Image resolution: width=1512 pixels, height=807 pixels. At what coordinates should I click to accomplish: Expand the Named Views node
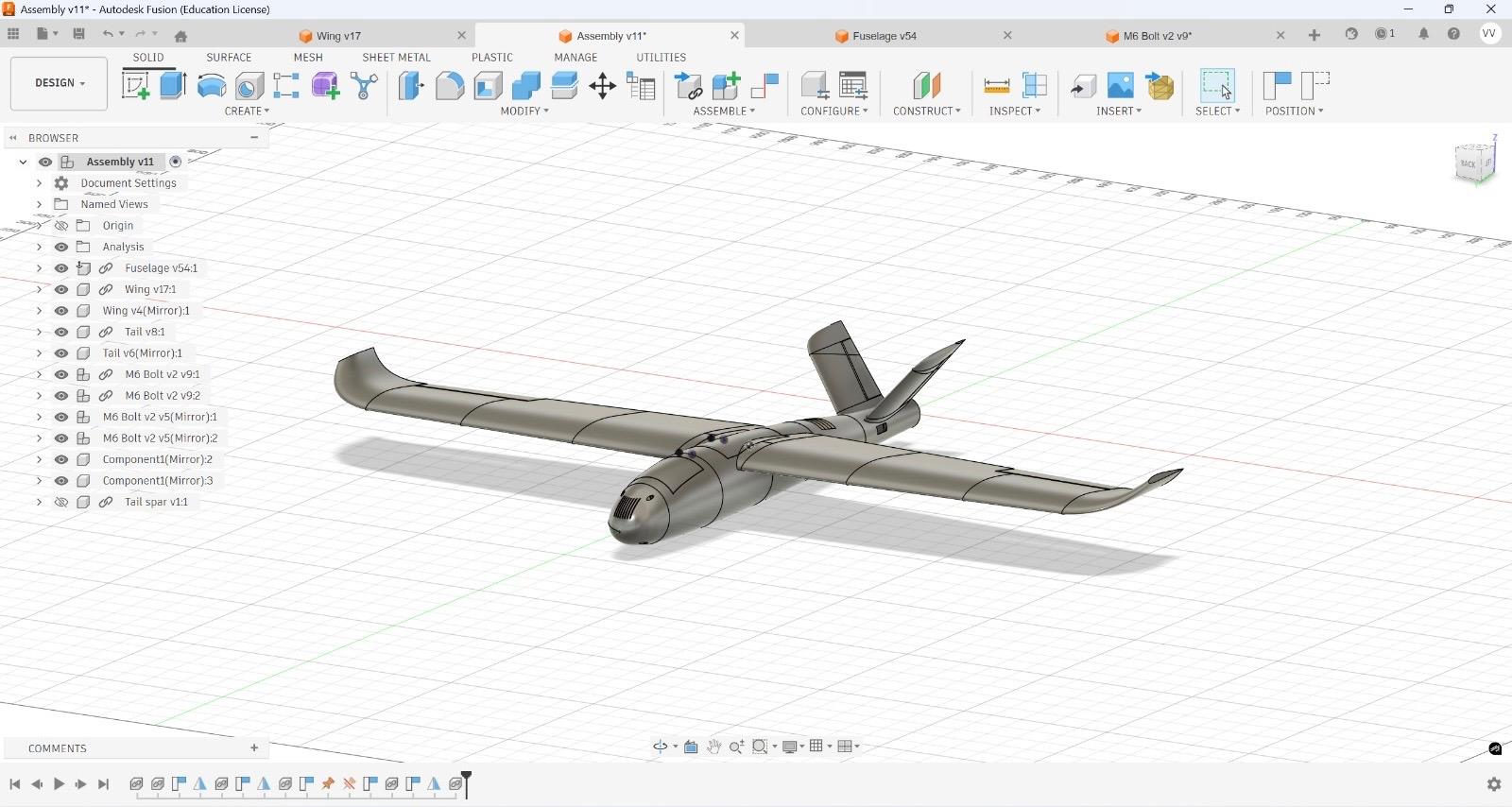[39, 204]
